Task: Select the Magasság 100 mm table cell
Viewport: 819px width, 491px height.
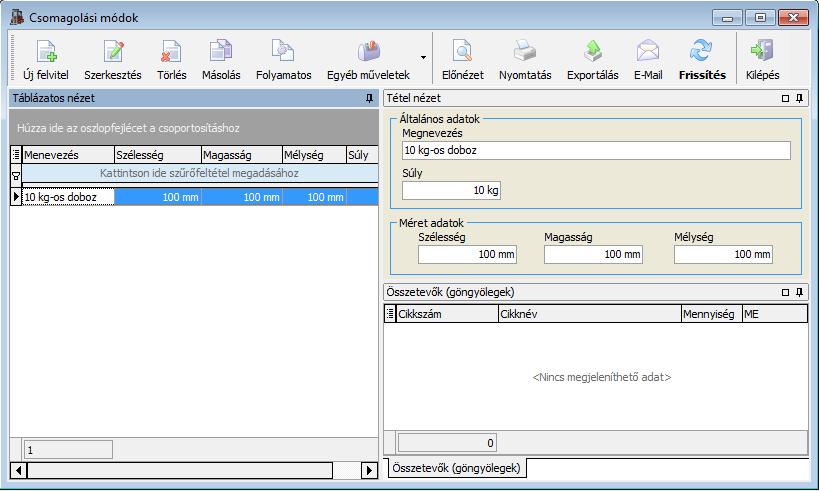Action: pyautogui.click(x=241, y=197)
